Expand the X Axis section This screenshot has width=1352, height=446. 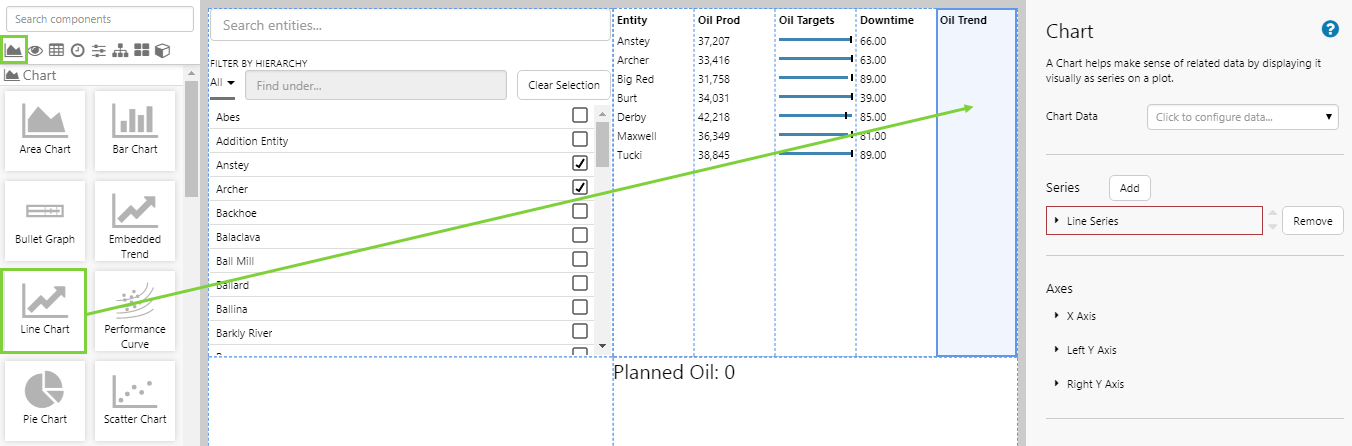click(1080, 316)
